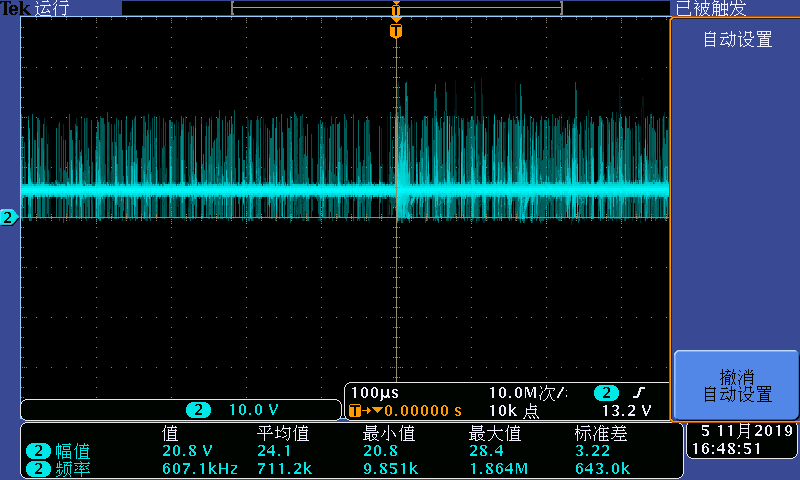
Task: Click the 撤消自动设置 undo autoset button
Action: click(736, 385)
